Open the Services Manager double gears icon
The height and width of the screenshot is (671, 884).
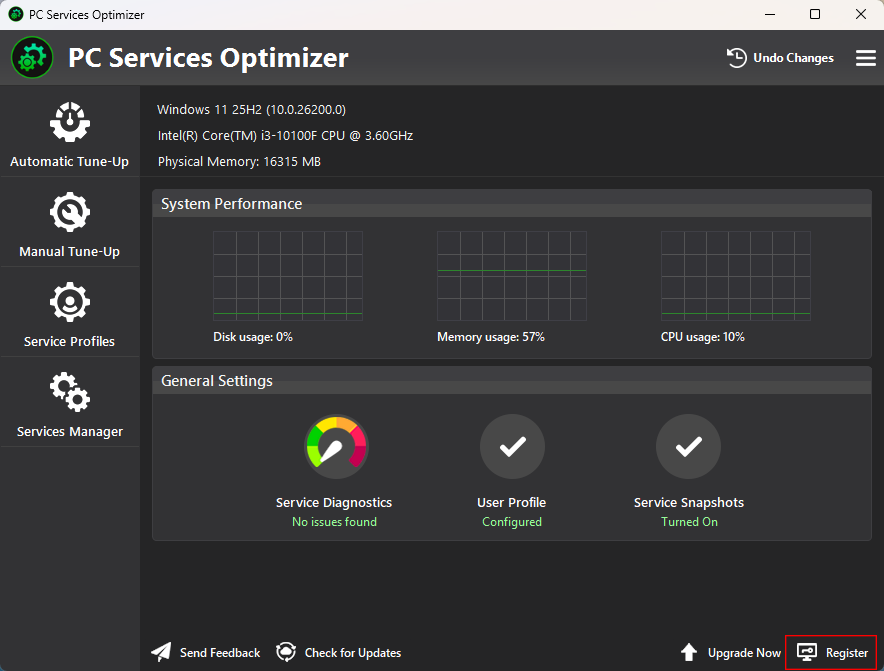click(69, 392)
